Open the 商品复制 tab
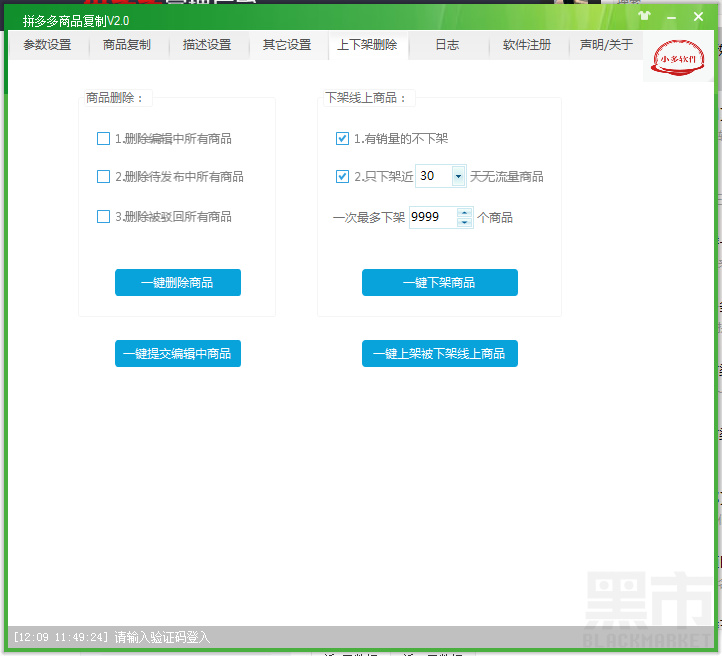This screenshot has width=722, height=656. pos(128,45)
